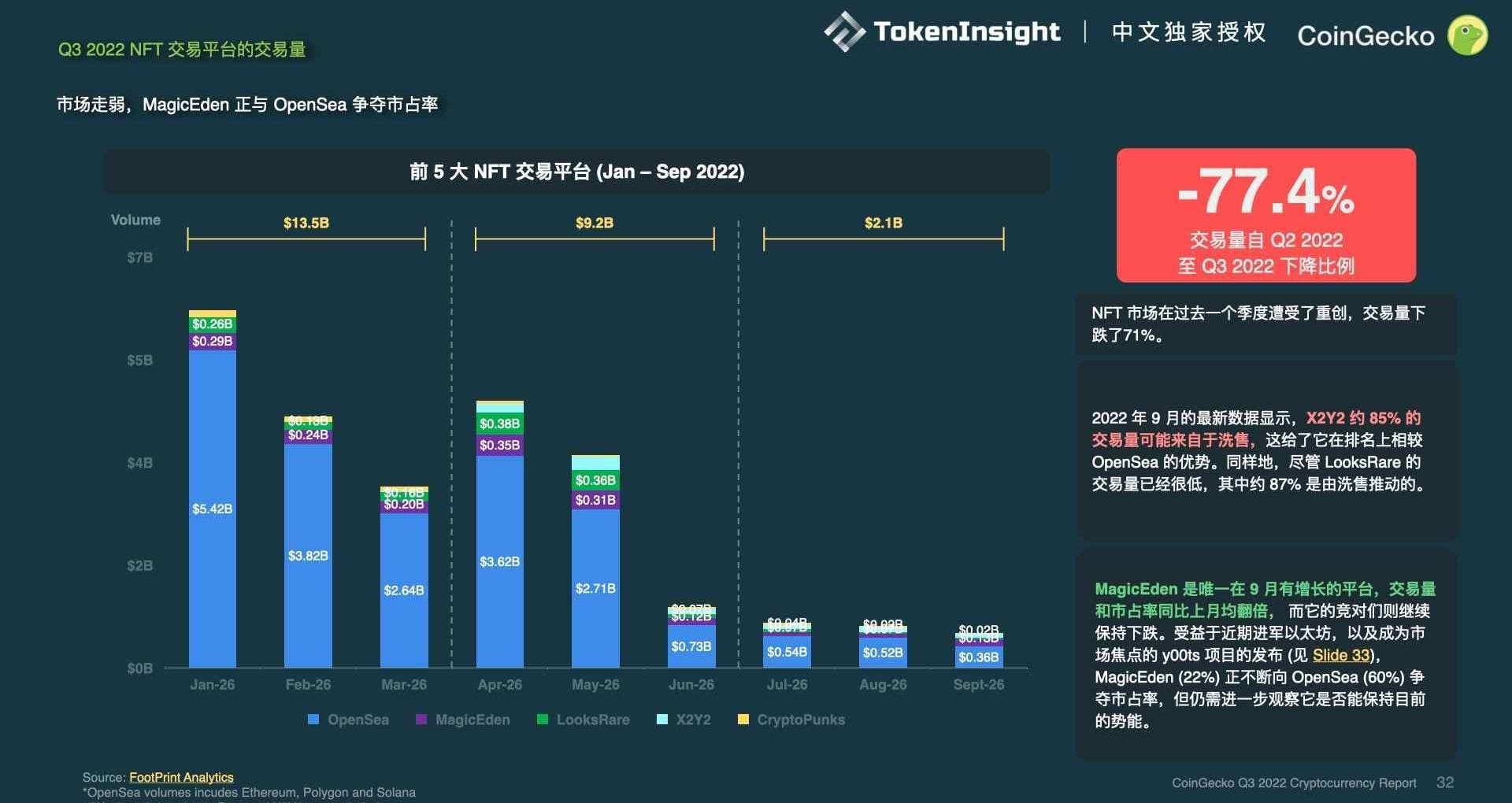This screenshot has height=803, width=1512.
Task: Click the $0.29B MagicEden segment in January
Action: click(213, 341)
